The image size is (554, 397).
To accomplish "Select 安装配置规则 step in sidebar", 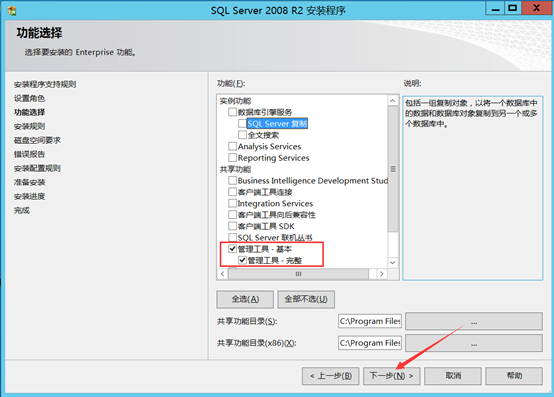I will coord(37,168).
